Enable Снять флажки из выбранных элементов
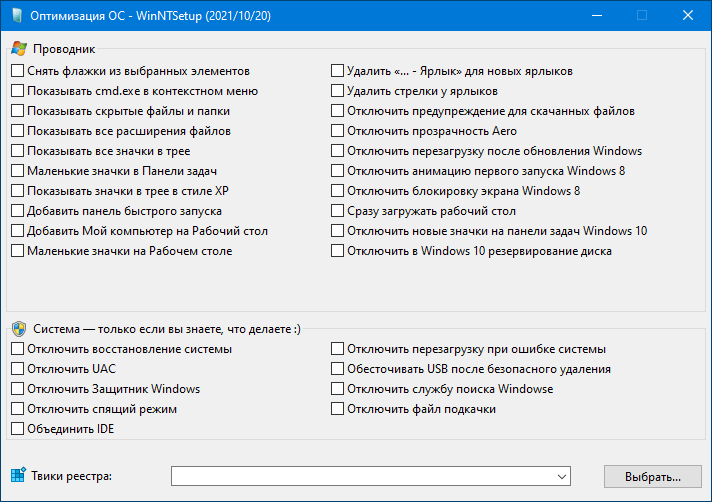 point(17,71)
